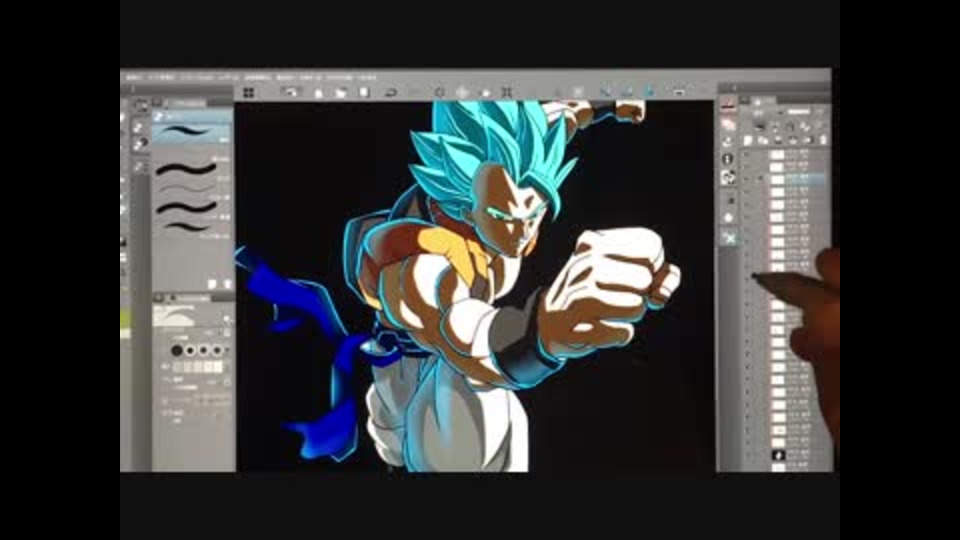This screenshot has width=960, height=540.
Task: Open the dropdown arrow after brush size dots
Action: [x=227, y=350]
